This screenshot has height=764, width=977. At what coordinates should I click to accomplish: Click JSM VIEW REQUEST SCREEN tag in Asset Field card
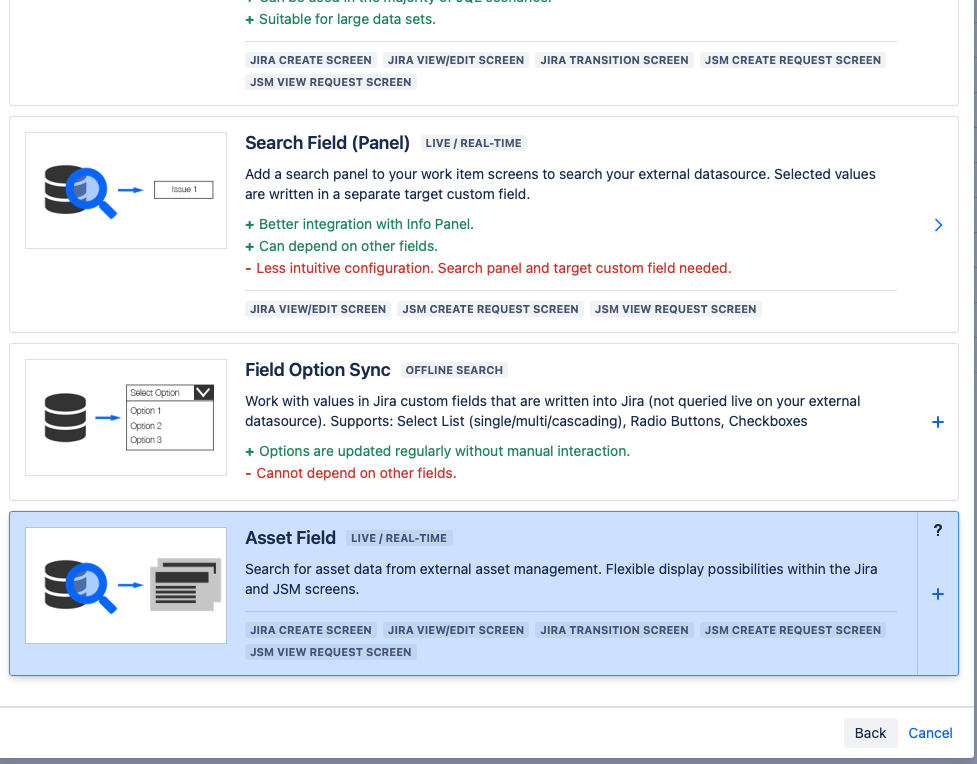tap(331, 652)
